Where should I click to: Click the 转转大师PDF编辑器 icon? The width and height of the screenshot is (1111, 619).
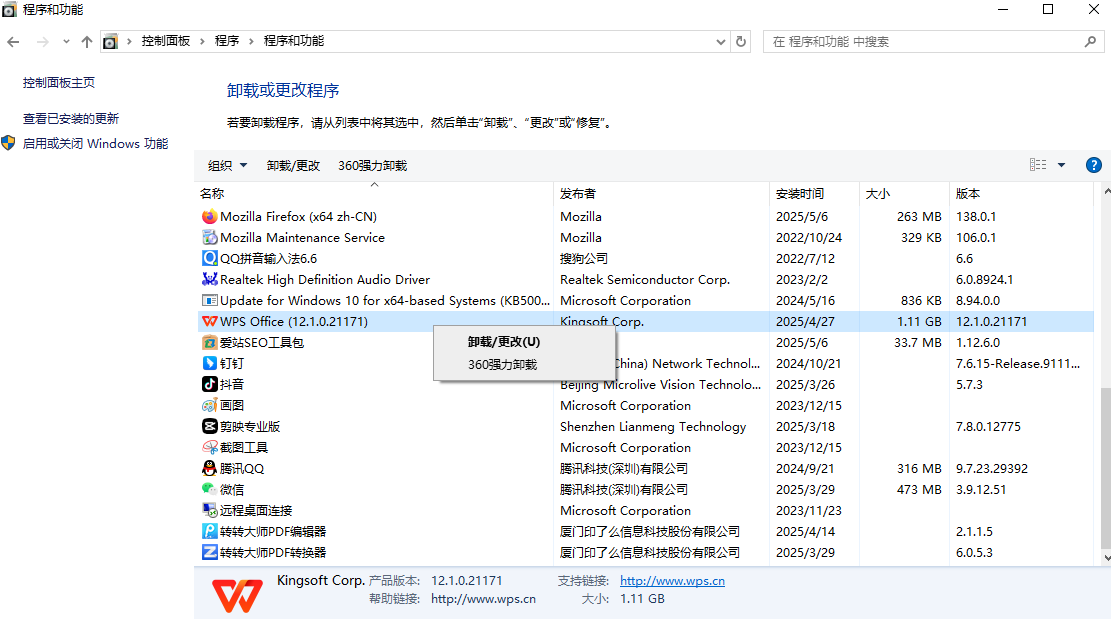pos(210,531)
